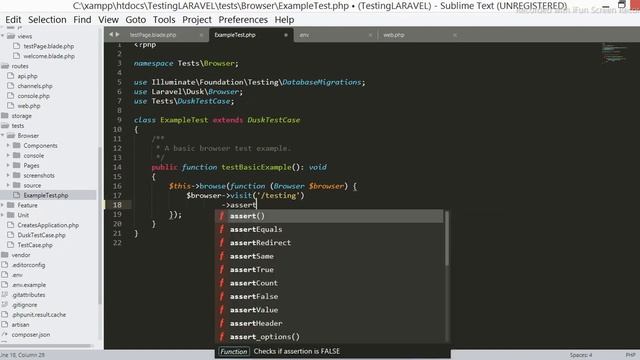The height and width of the screenshot is (360, 640).
Task: Expand the Components folder arrow
Action: click(8, 145)
